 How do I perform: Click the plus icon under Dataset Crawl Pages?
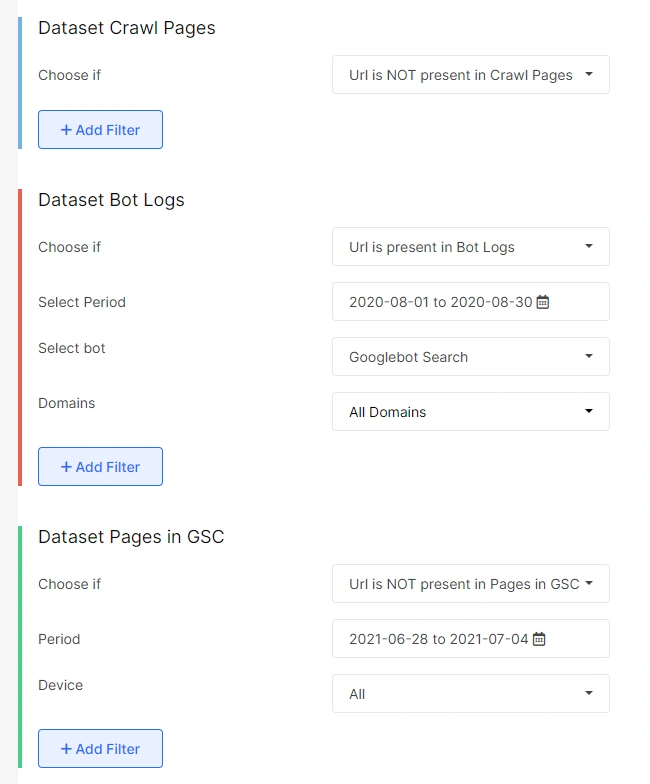coord(66,130)
